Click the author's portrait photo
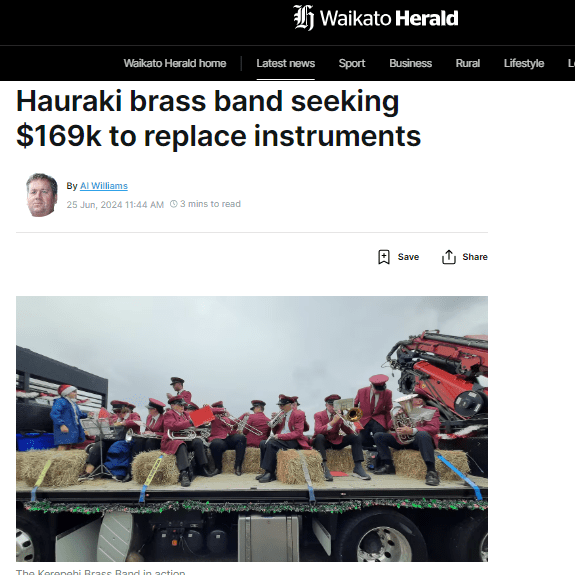 (41, 195)
